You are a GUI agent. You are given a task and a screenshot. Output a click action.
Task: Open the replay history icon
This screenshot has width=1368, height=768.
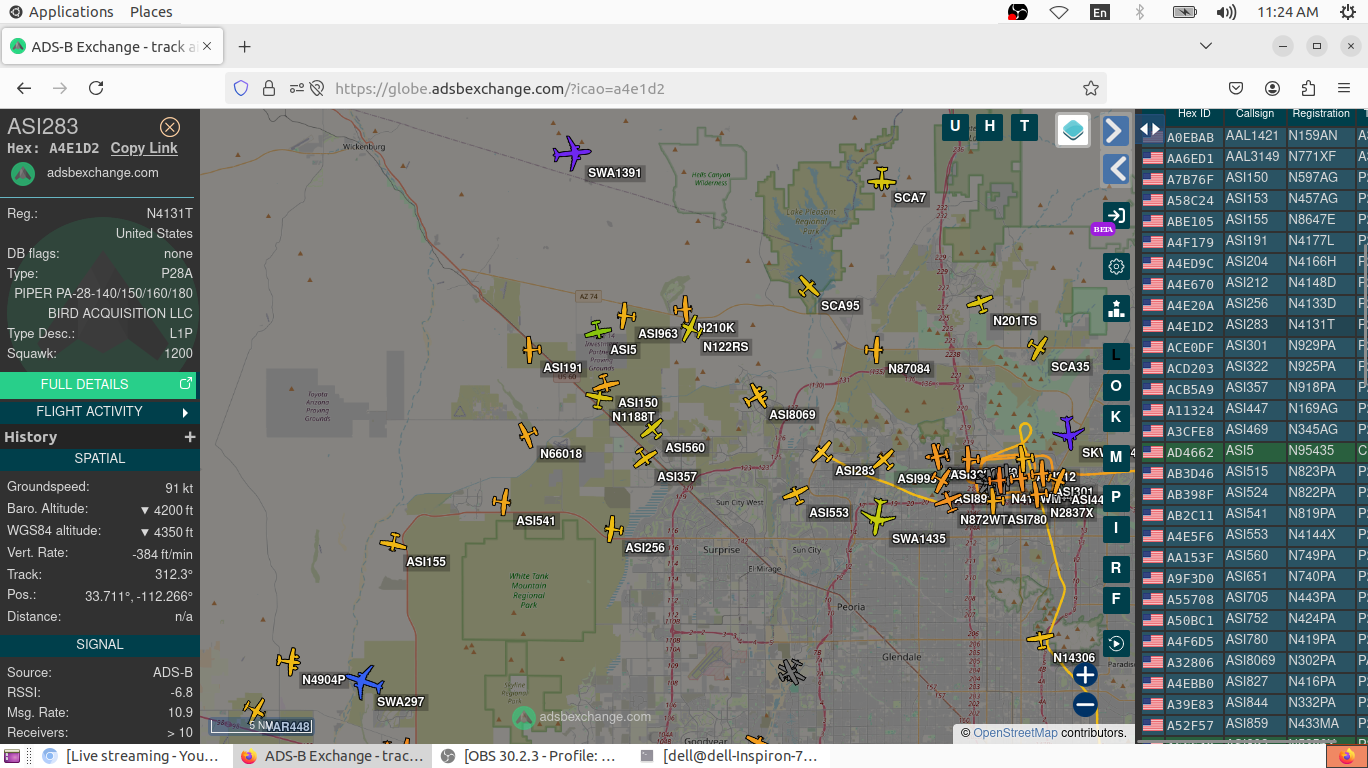point(1116,643)
